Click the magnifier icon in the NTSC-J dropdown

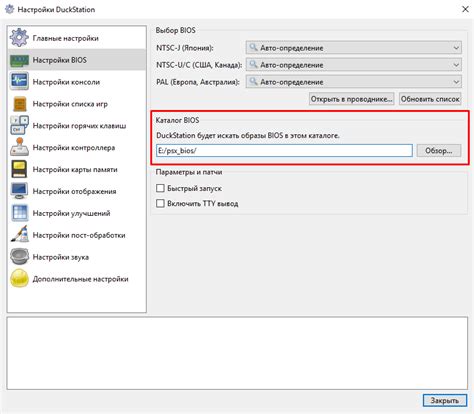pos(254,47)
